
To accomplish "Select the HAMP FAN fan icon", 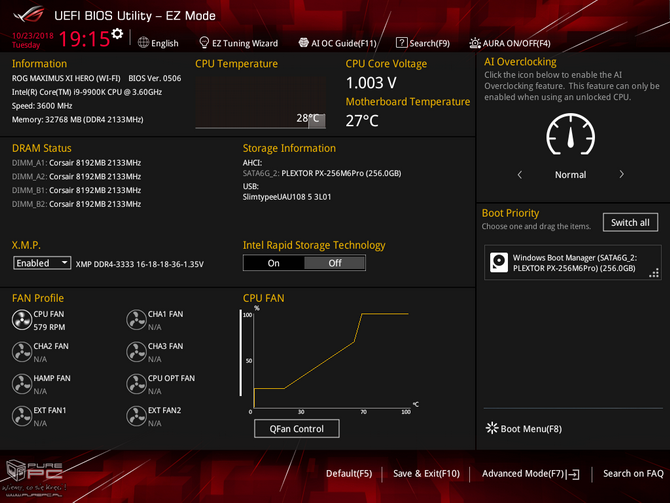I will click(22, 384).
